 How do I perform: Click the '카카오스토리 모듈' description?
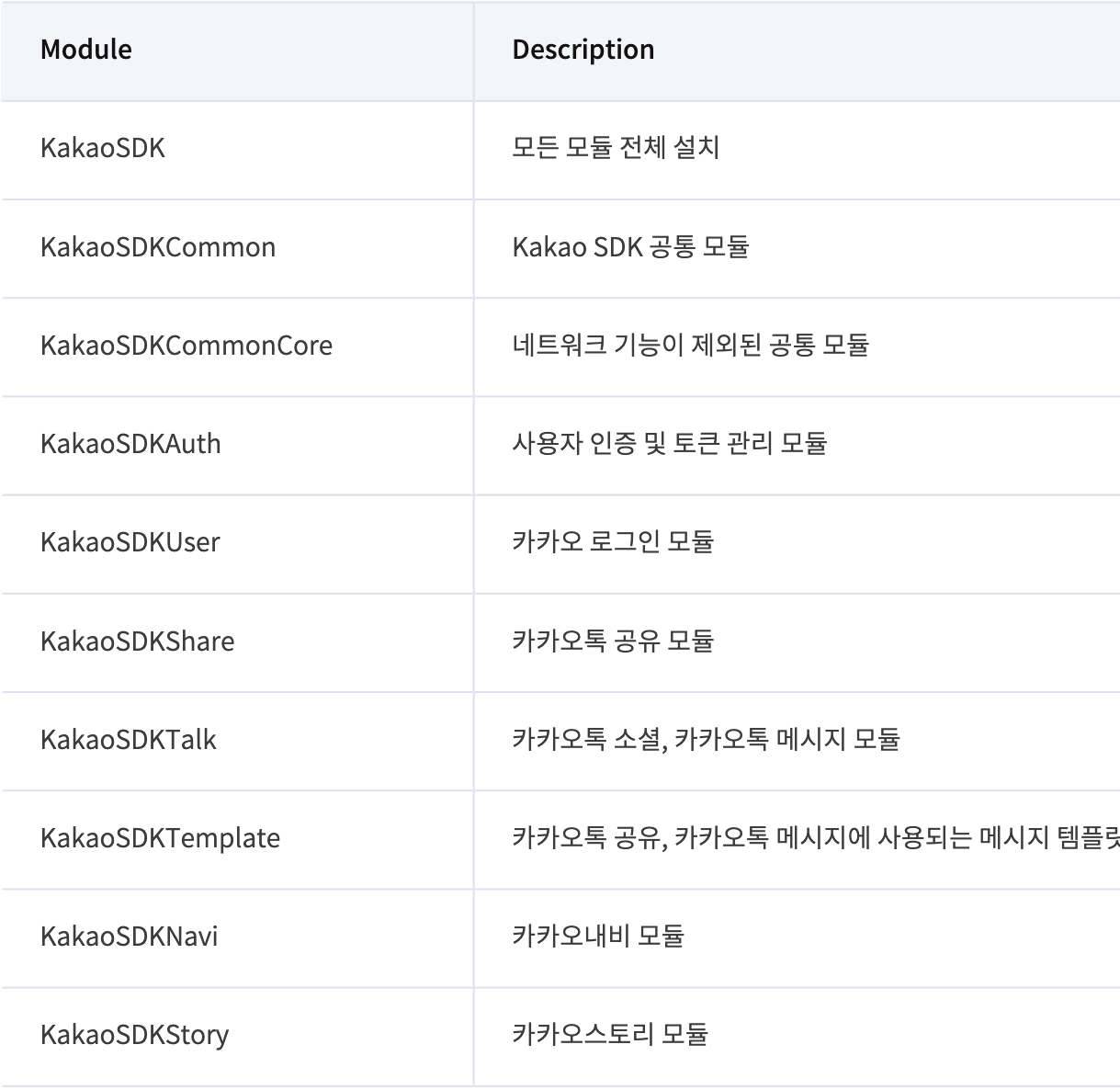(610, 1034)
